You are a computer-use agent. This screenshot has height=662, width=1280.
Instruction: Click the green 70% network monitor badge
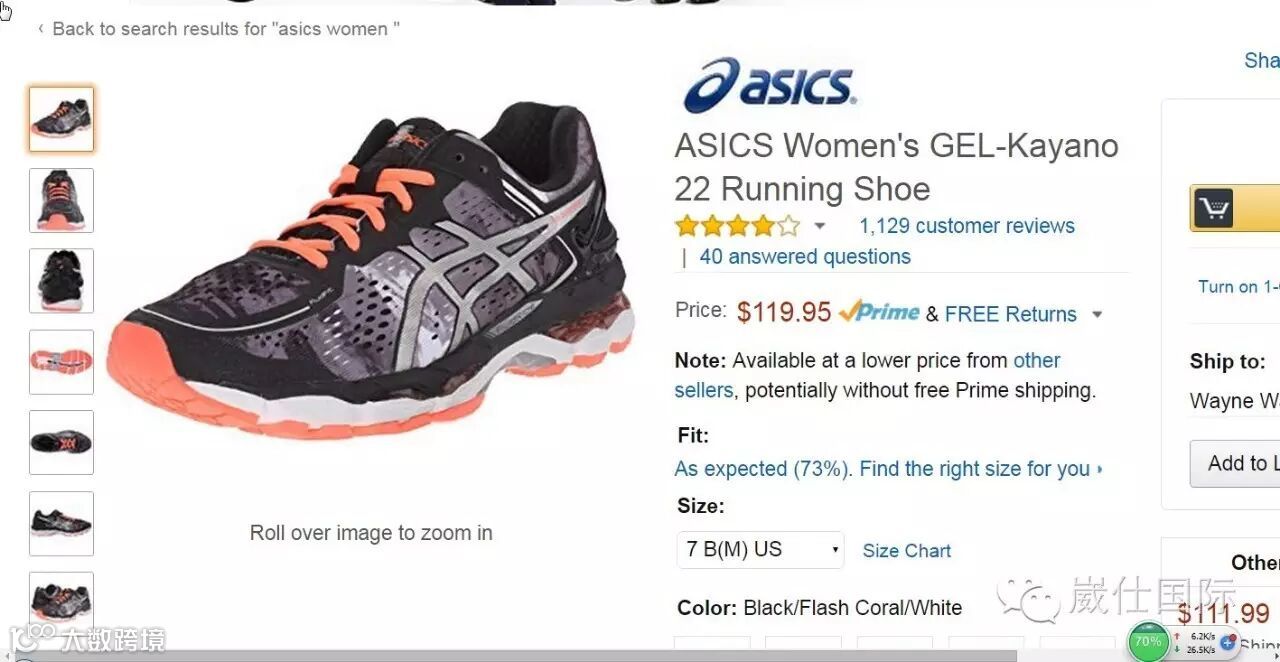(x=1148, y=641)
